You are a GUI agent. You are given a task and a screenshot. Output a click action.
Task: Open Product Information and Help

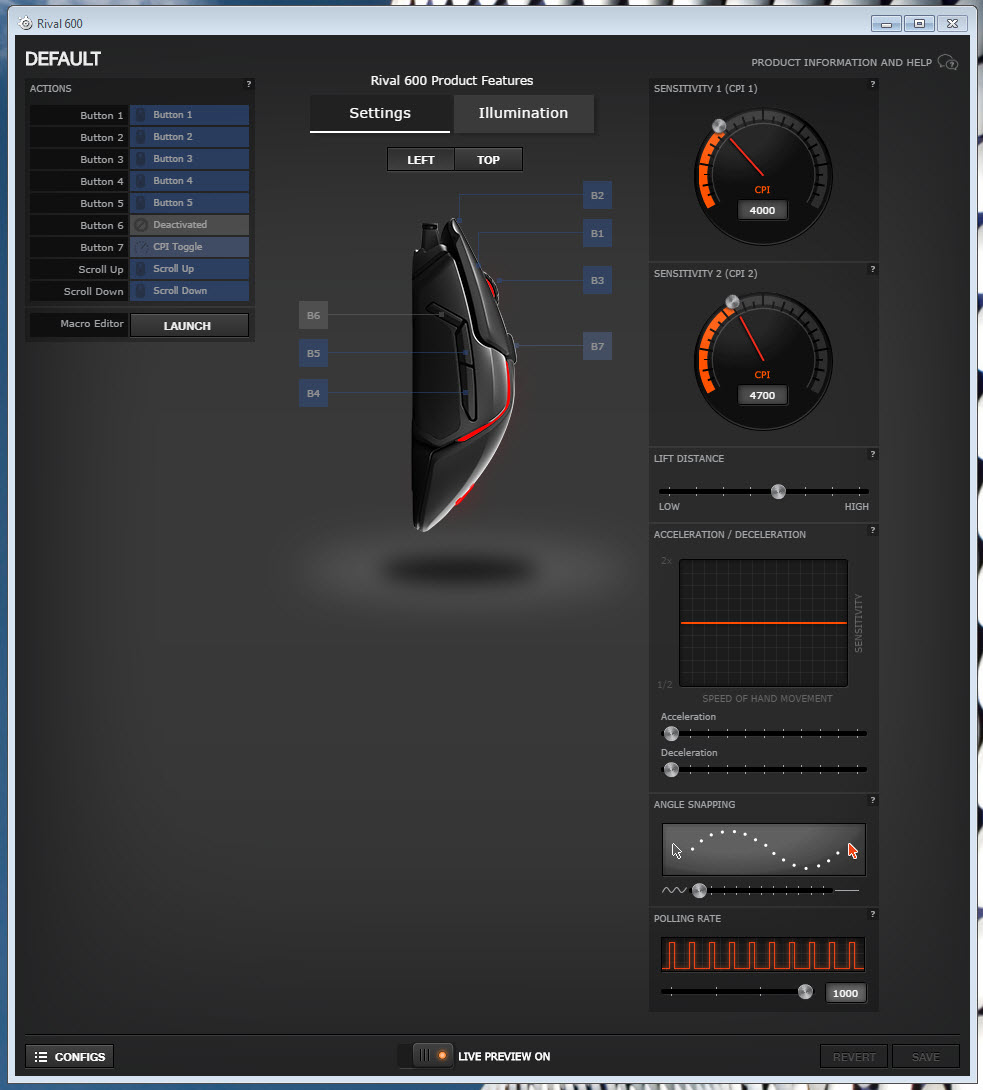(x=854, y=63)
